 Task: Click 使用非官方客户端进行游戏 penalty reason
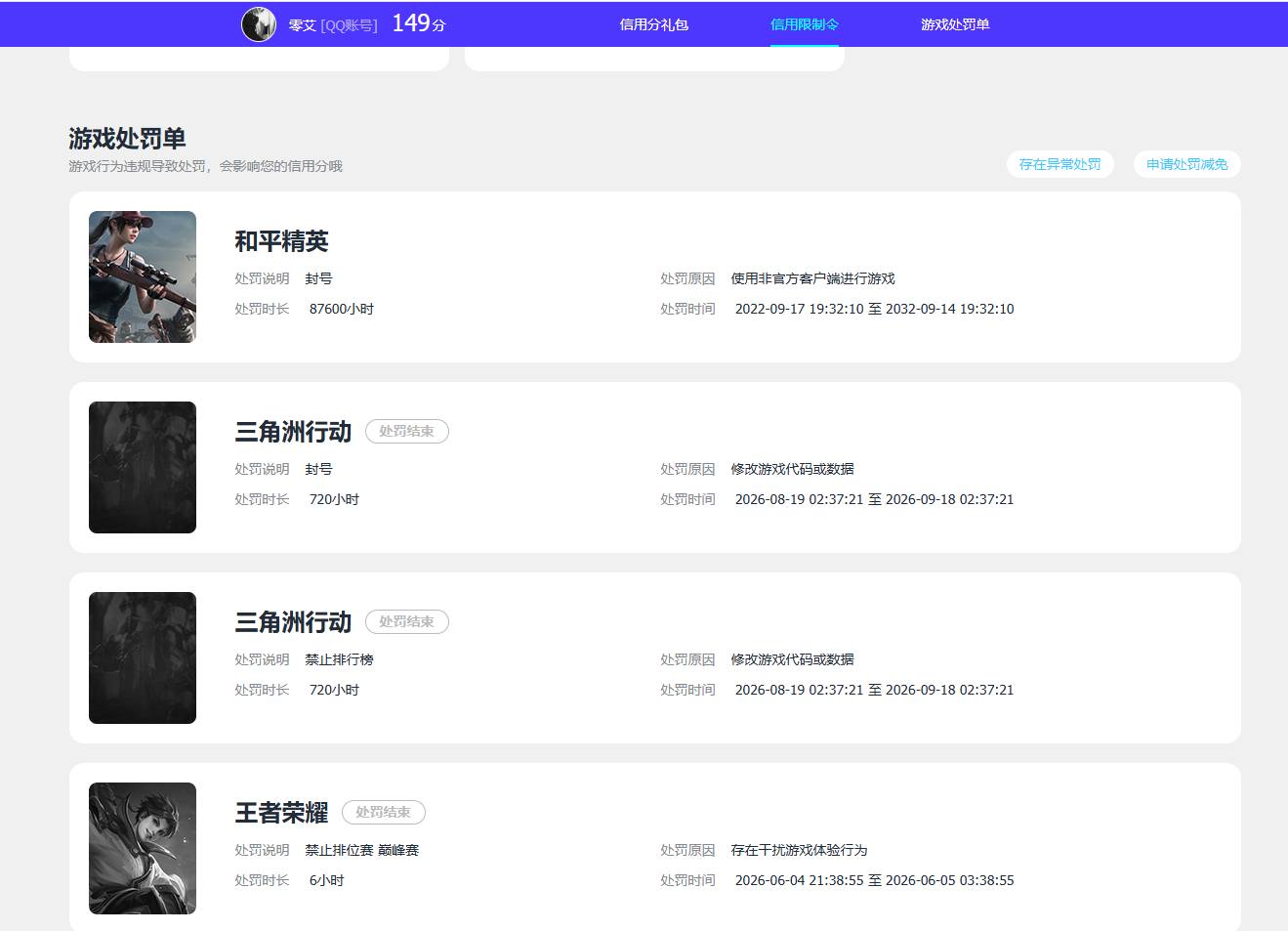click(812, 278)
